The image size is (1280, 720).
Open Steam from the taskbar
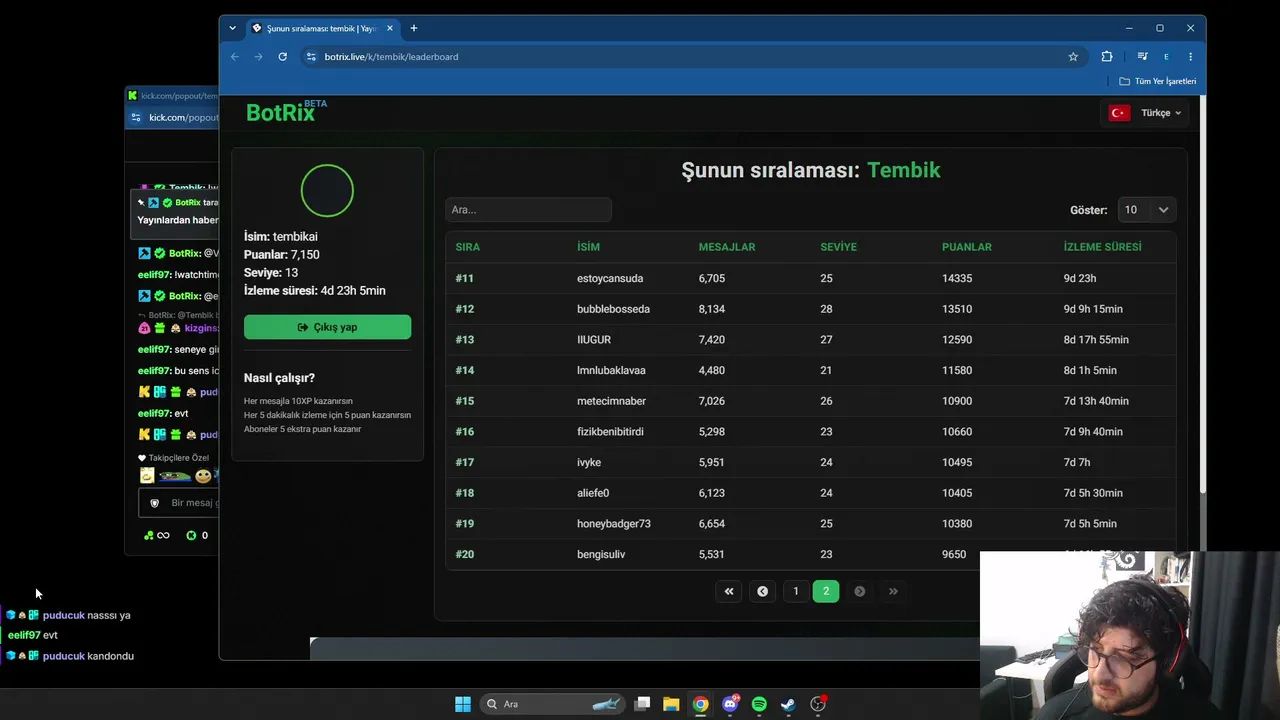pyautogui.click(x=788, y=704)
